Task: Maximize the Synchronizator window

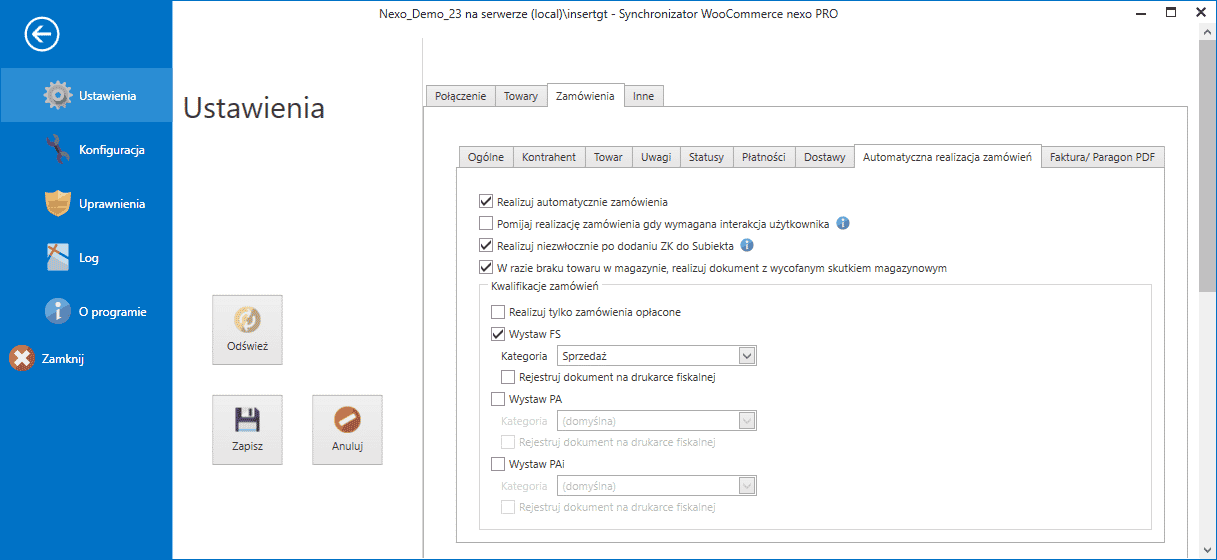Action: [x=1171, y=13]
